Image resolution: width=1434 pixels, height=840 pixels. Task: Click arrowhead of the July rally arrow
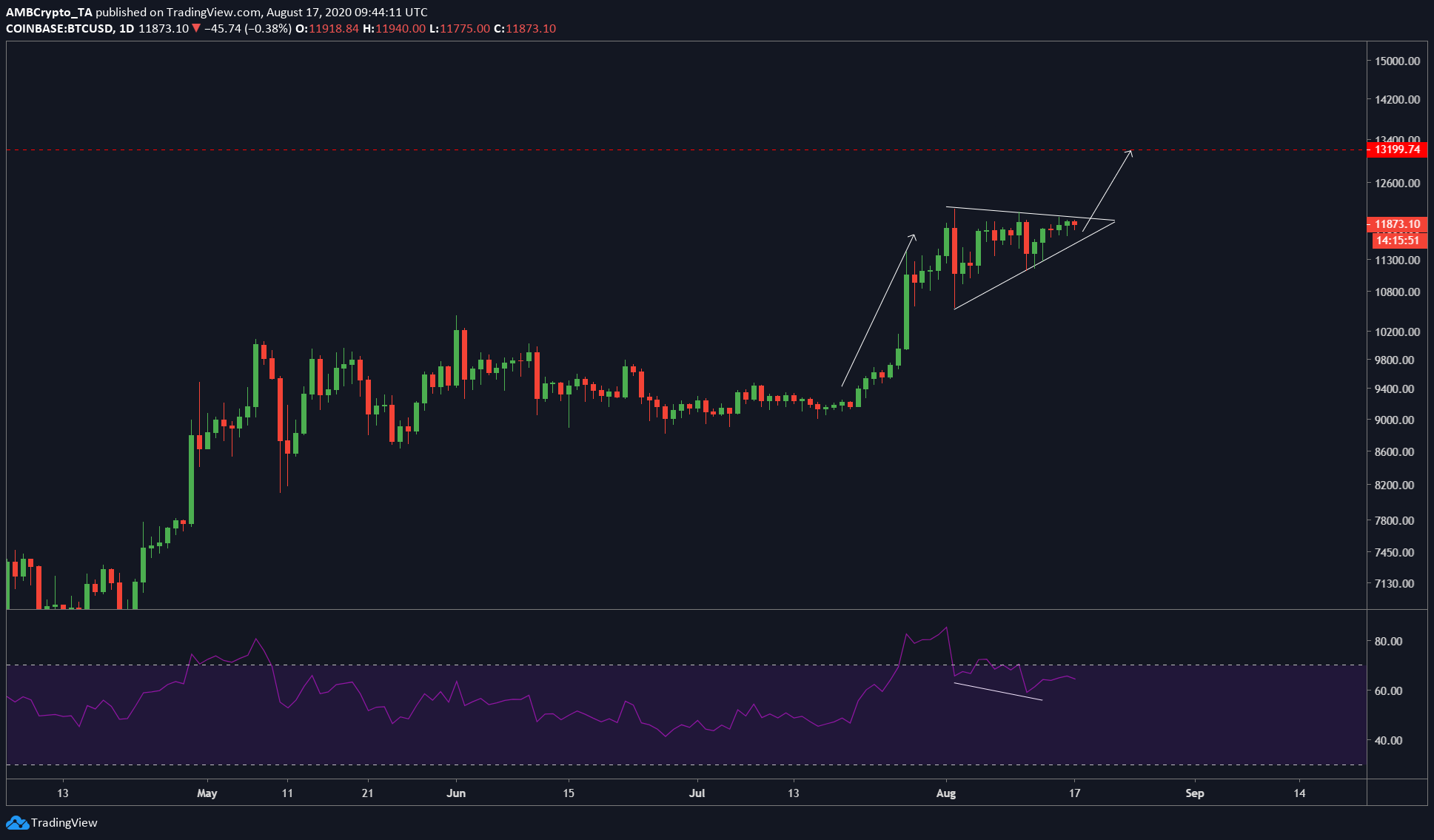(914, 237)
